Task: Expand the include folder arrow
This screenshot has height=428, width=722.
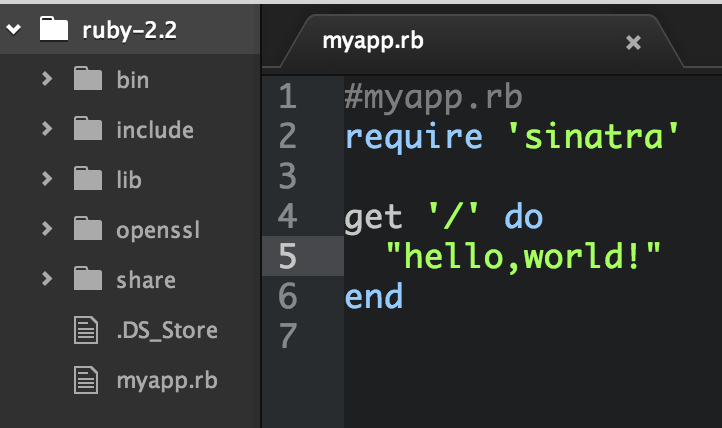Action: (47, 129)
